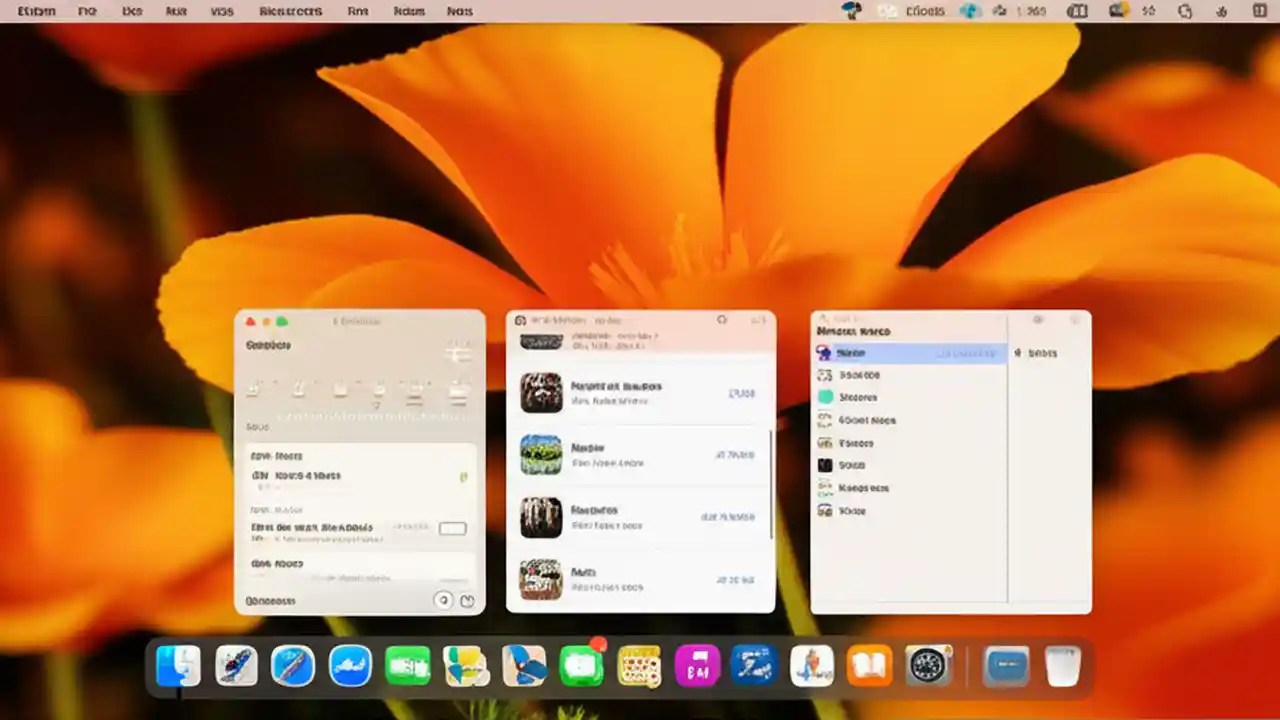Select the magnifying glass search icon in left window
Viewport: 1280px width, 720px height.
(445, 599)
